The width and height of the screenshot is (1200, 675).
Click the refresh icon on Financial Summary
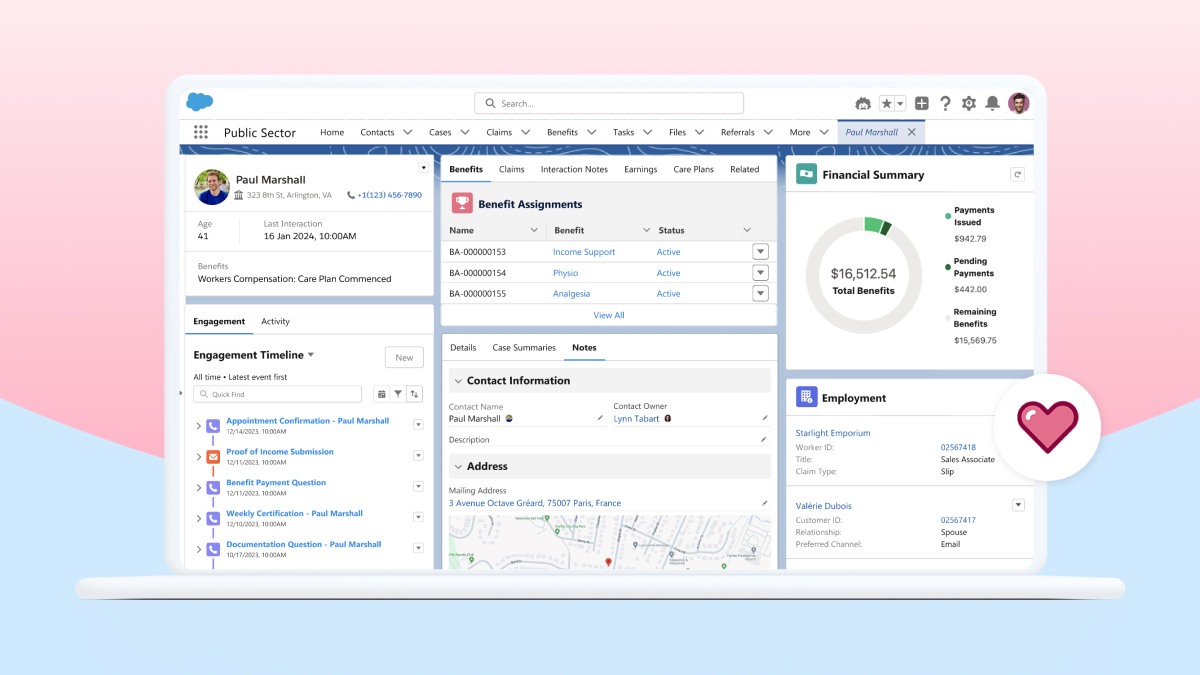(x=1017, y=173)
